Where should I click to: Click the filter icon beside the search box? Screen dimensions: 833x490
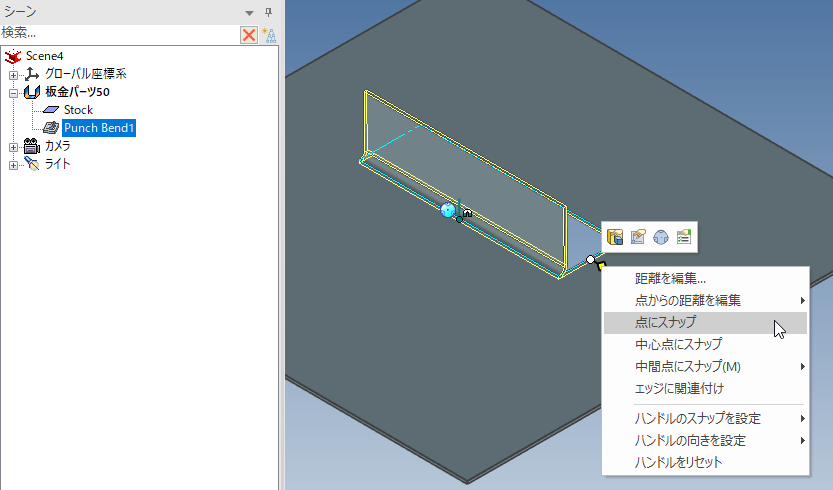tap(268, 34)
